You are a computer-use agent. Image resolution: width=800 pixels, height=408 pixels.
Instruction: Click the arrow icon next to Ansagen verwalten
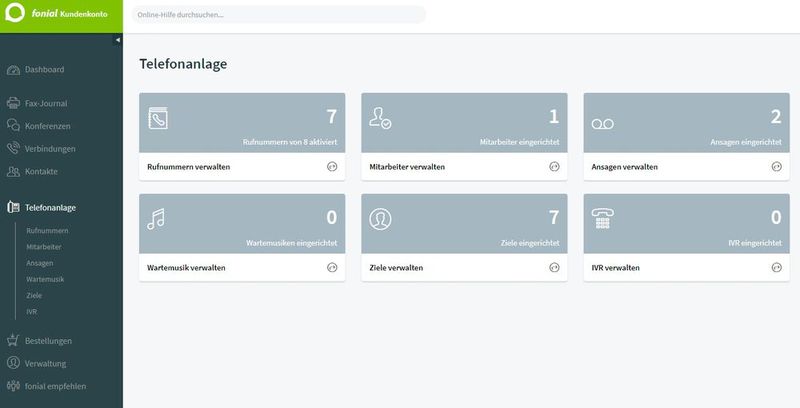click(x=777, y=166)
